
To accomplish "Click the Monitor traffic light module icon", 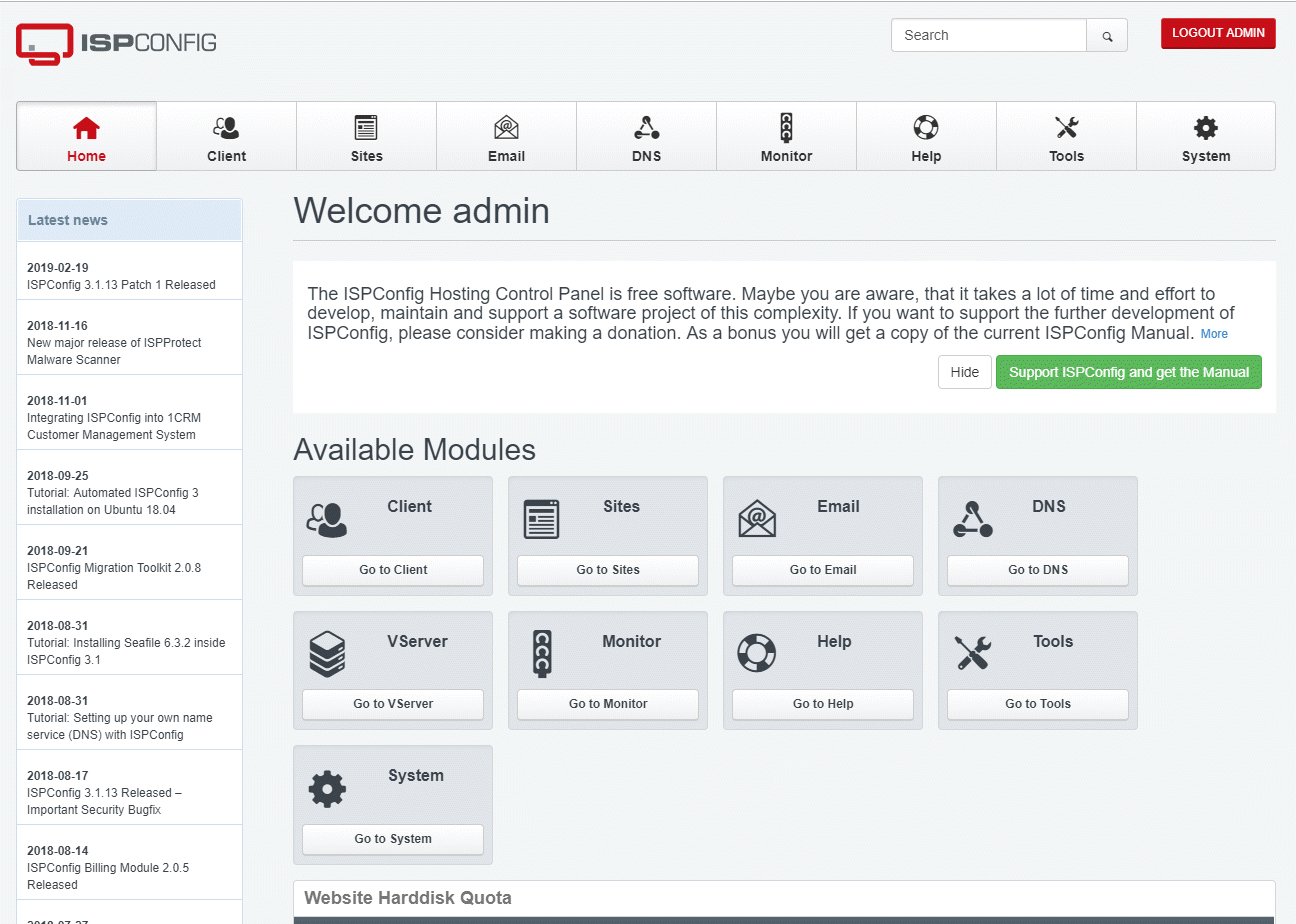I will click(542, 654).
